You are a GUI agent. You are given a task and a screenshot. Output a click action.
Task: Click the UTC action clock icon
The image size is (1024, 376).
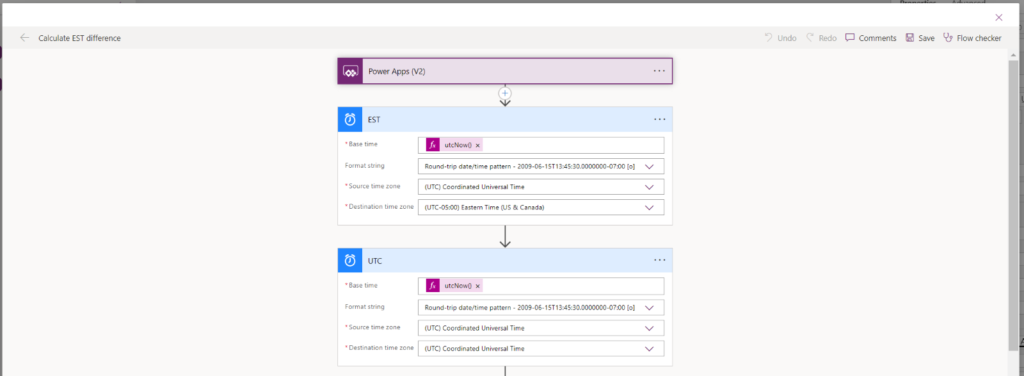[350, 260]
